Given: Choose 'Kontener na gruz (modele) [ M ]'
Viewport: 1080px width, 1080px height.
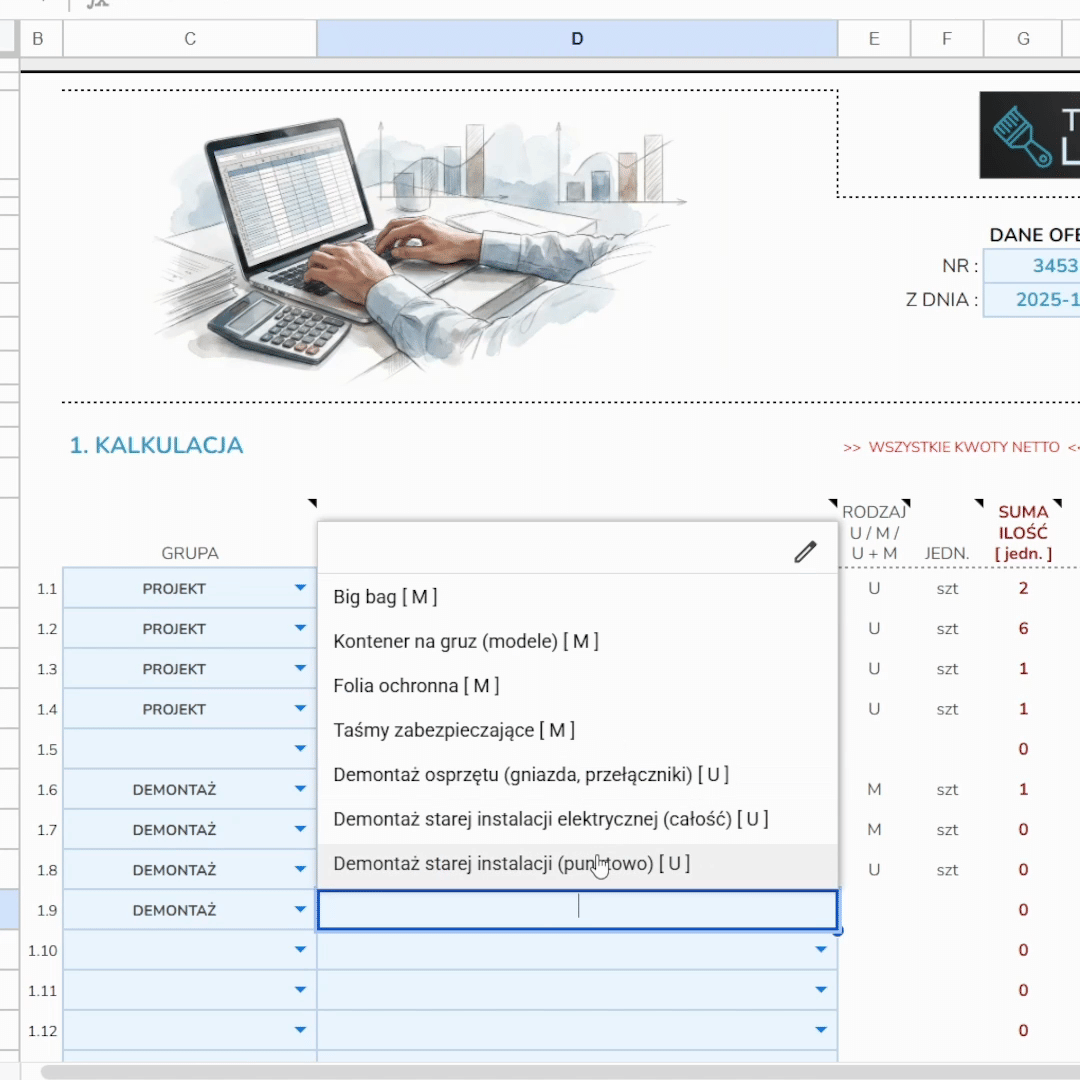Looking at the screenshot, I should [465, 641].
